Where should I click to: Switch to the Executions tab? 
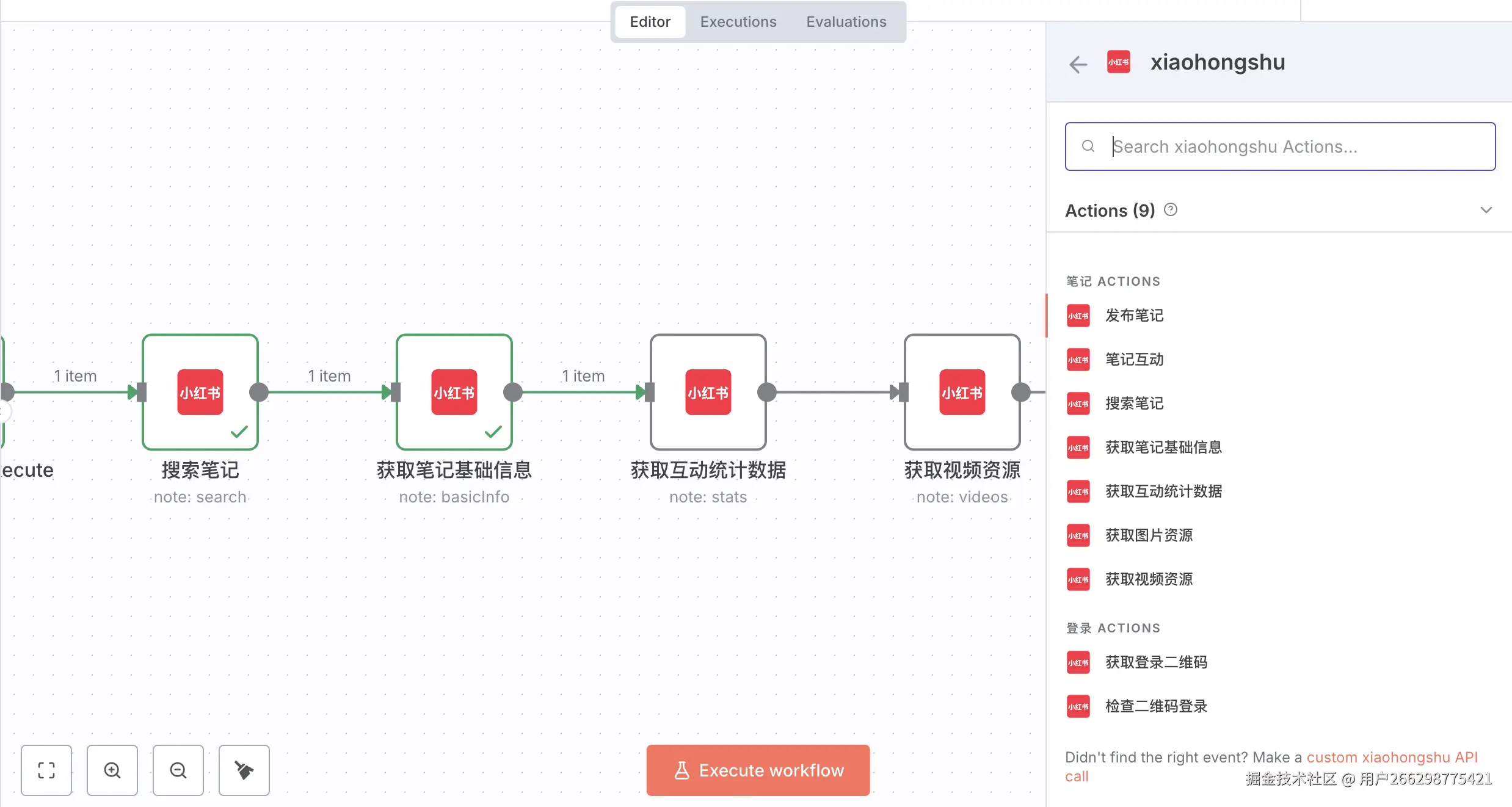coord(738,22)
